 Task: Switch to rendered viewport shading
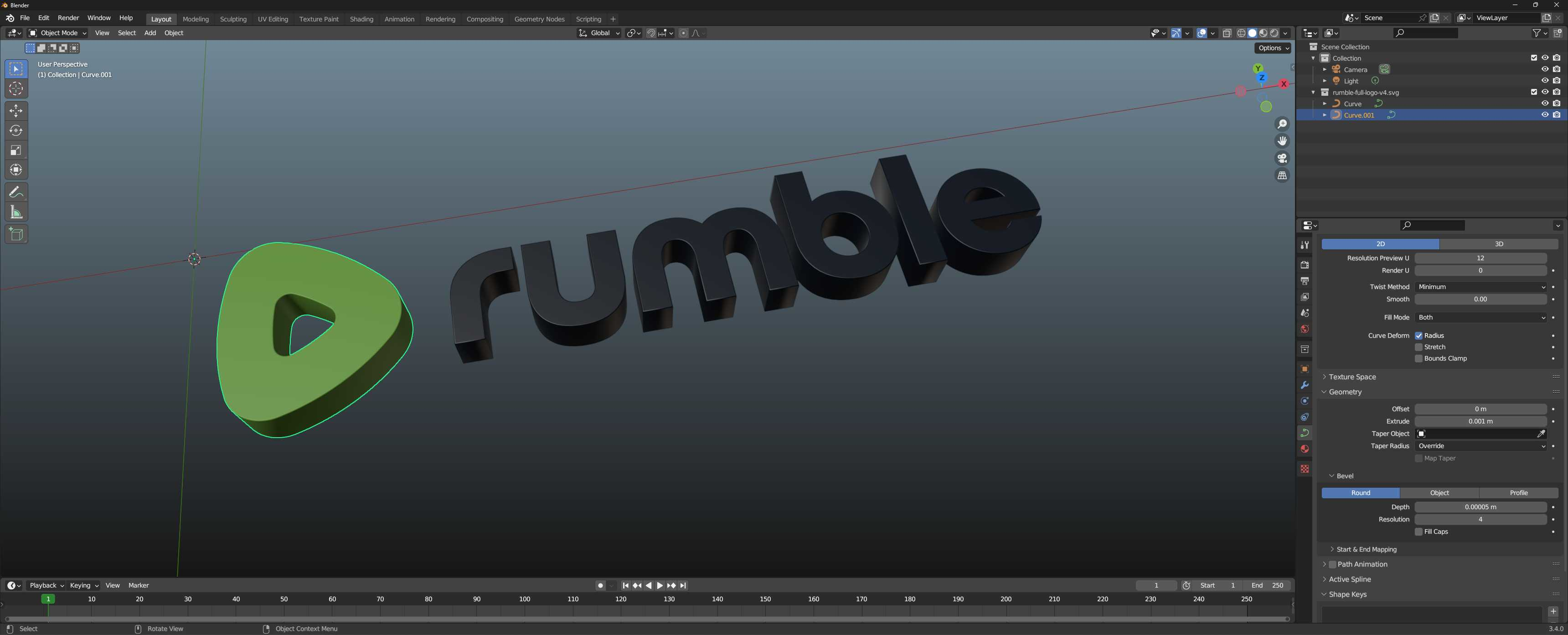1274,33
